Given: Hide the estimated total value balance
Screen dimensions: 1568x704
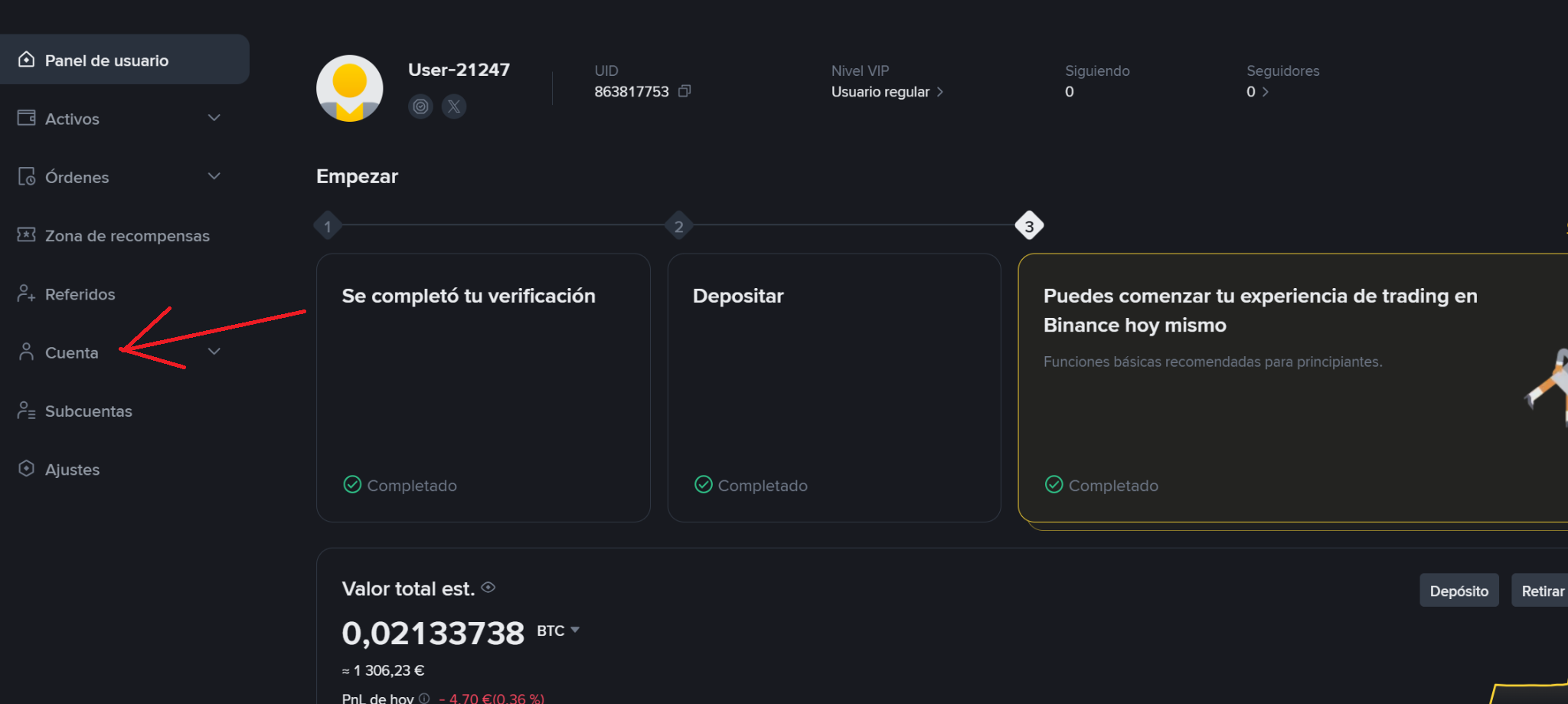Looking at the screenshot, I should pyautogui.click(x=488, y=588).
